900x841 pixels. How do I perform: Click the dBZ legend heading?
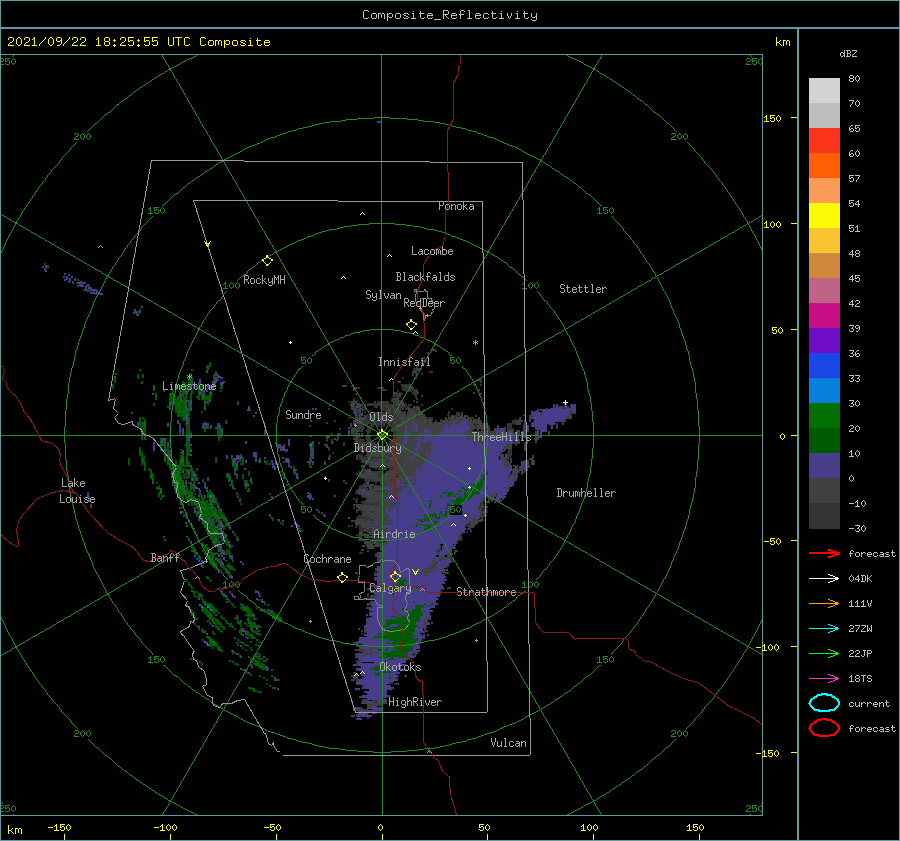coord(848,53)
